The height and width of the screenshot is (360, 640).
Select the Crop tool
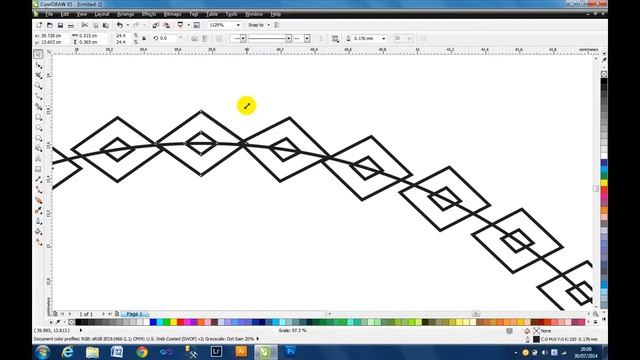[38, 76]
